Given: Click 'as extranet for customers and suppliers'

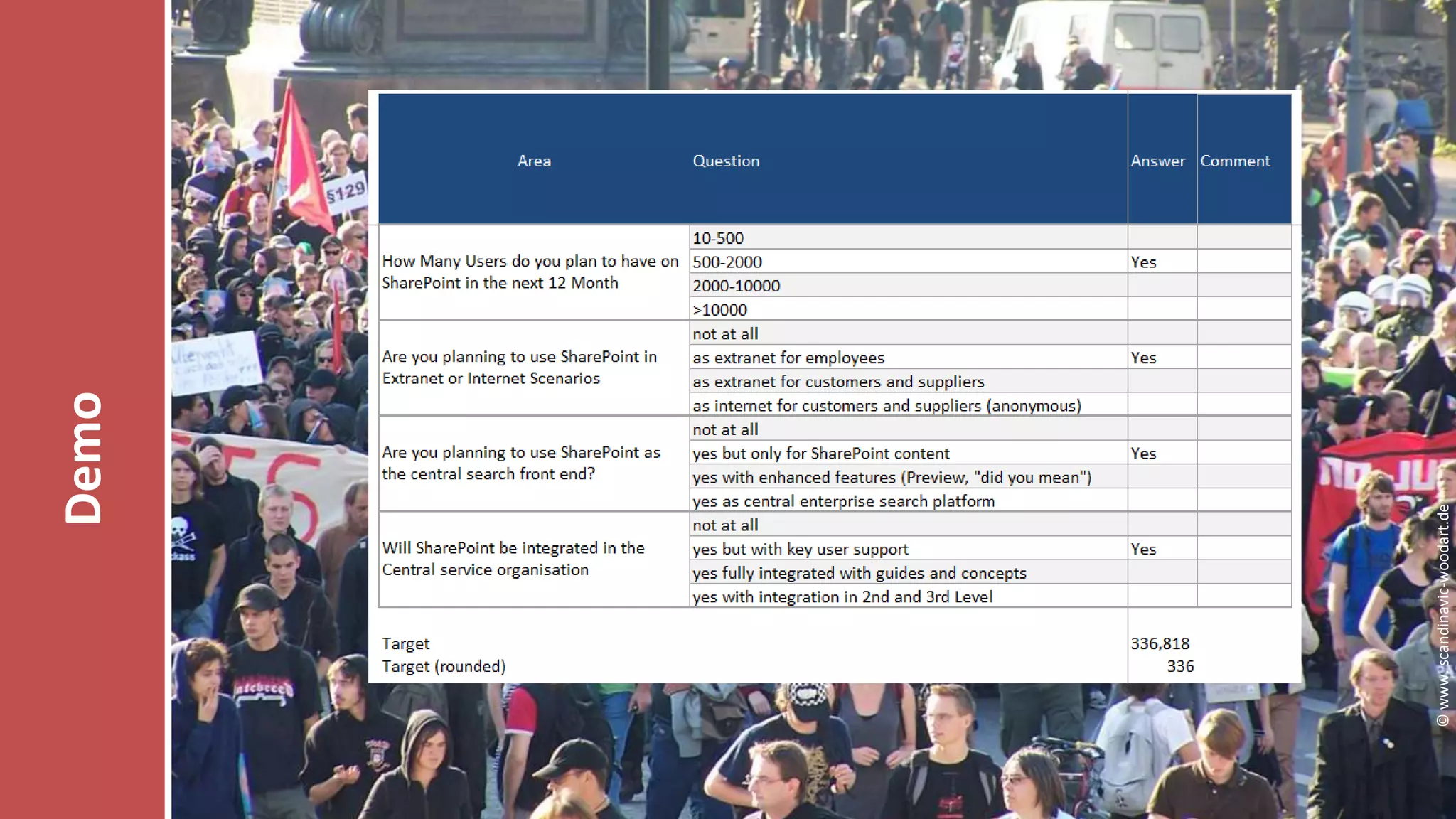Looking at the screenshot, I should [838, 382].
